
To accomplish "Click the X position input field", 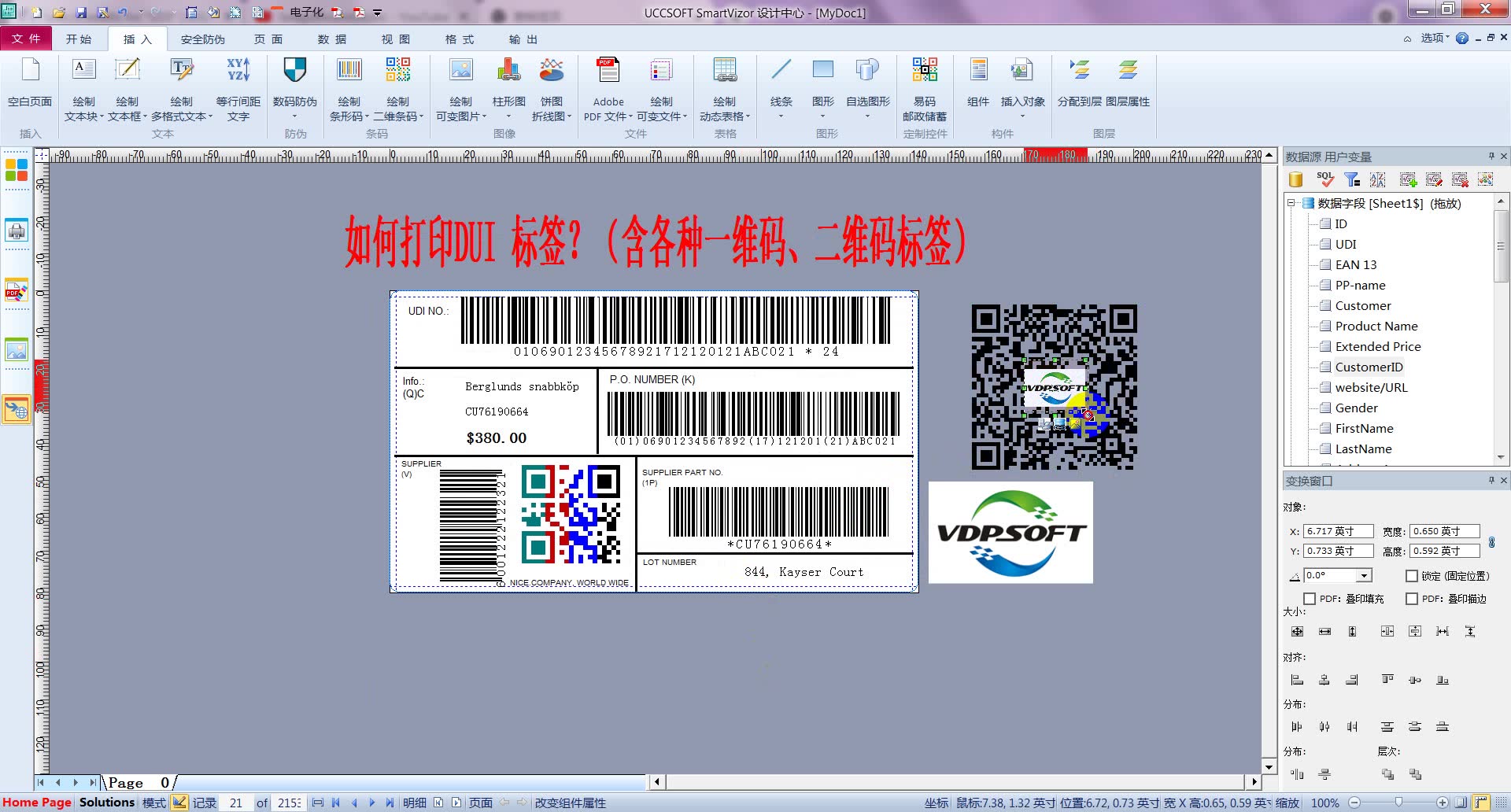I will [1339, 531].
